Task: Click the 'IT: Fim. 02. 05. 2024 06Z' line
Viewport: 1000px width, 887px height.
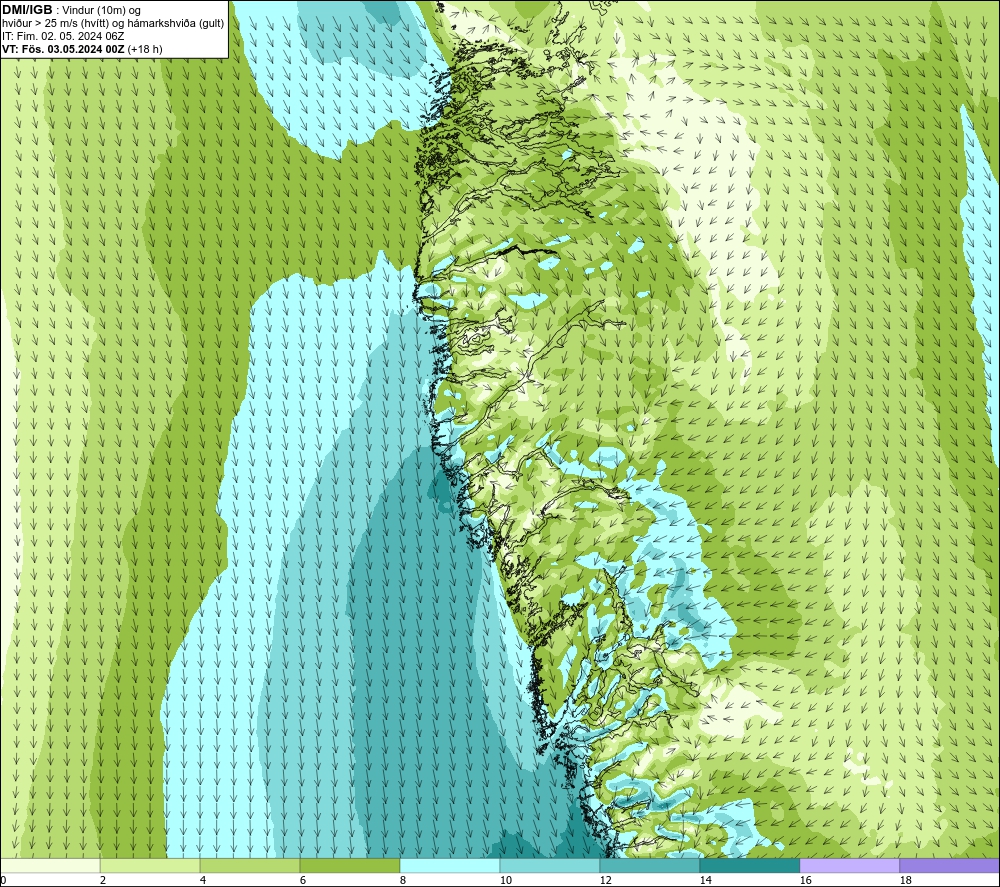Action: (x=63, y=36)
